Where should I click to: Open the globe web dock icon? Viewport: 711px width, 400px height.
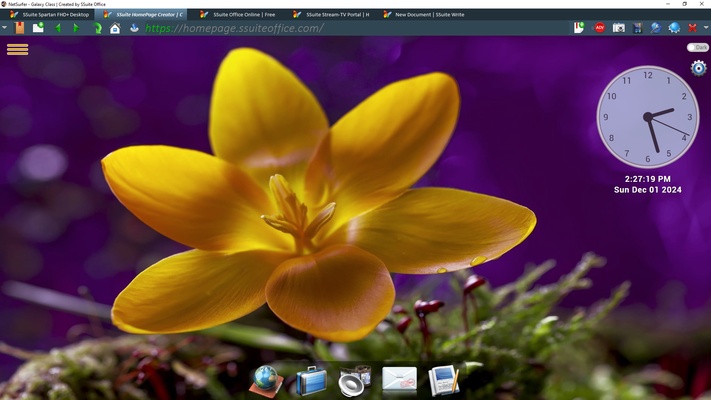266,380
